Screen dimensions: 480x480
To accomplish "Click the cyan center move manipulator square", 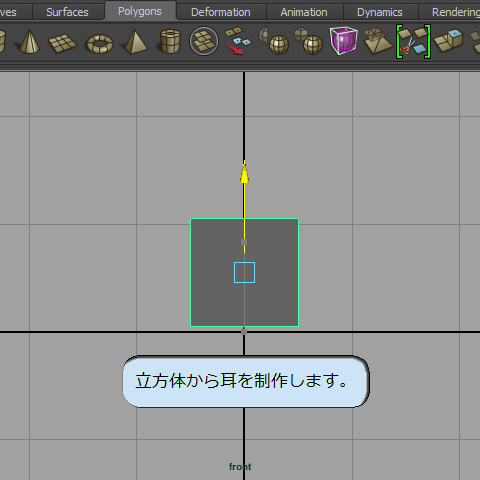I will coord(244,272).
